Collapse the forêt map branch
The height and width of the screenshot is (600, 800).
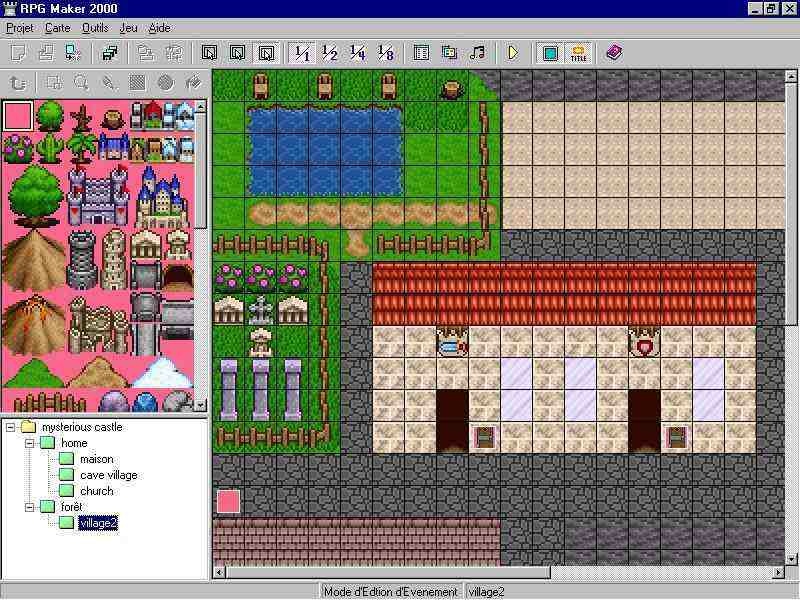29,507
